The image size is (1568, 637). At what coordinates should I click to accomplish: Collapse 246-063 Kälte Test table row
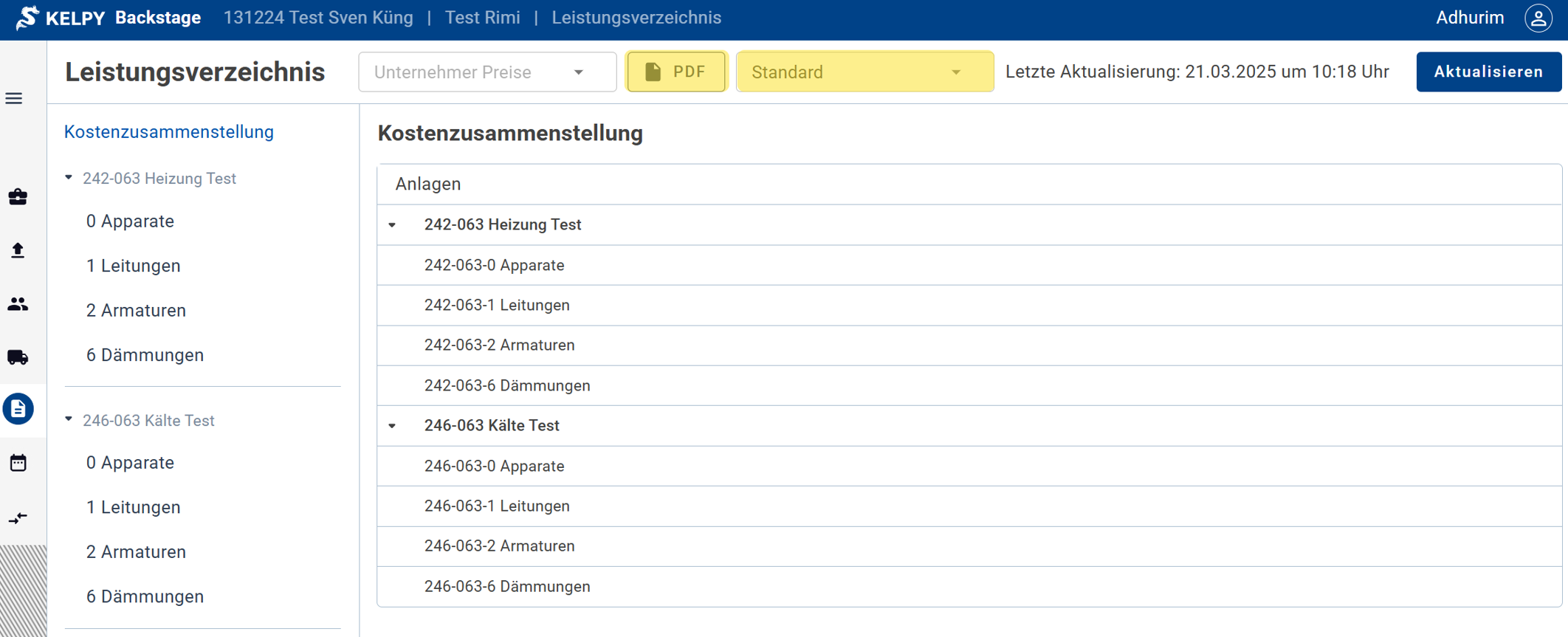point(393,426)
